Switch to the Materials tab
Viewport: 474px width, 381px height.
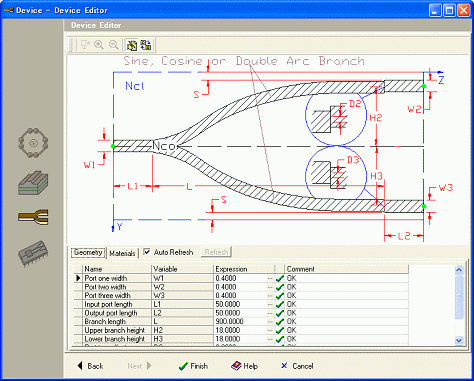point(122,253)
